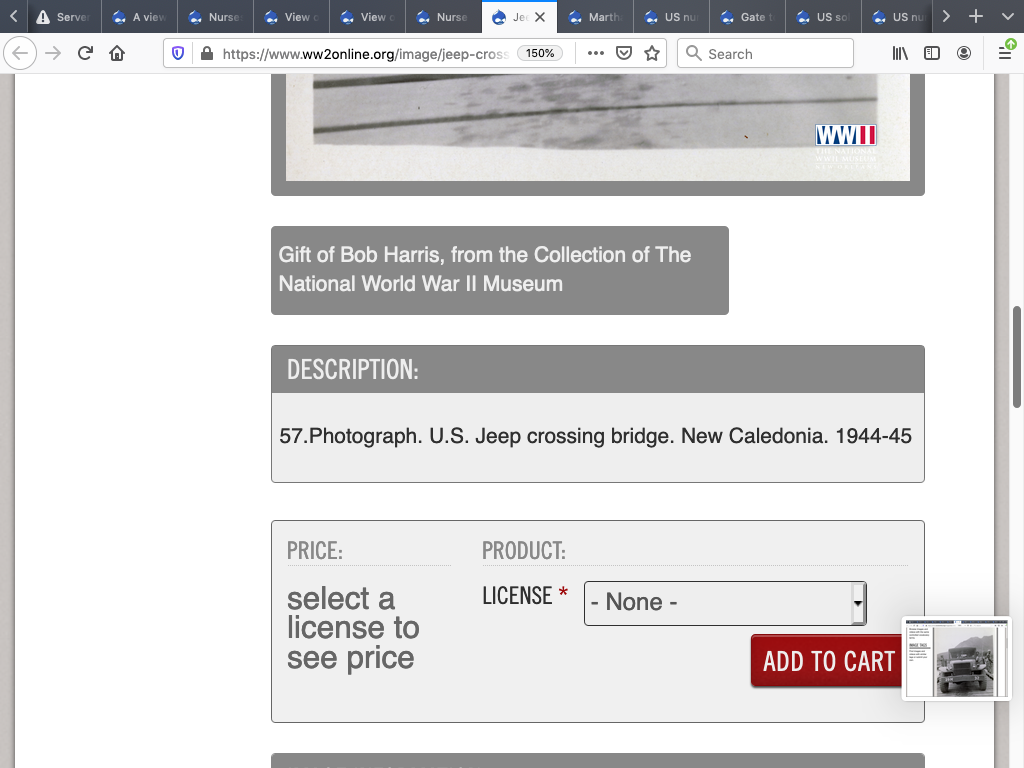Screen dimensions: 1024x768
Task: Reload the current page
Action: pos(85,53)
